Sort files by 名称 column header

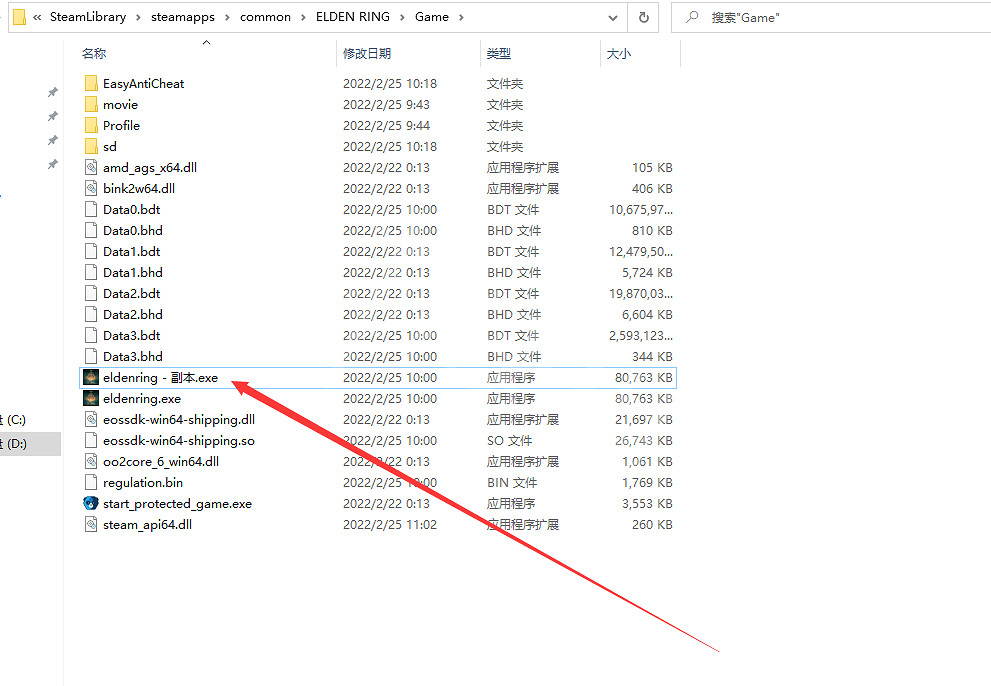pos(95,54)
